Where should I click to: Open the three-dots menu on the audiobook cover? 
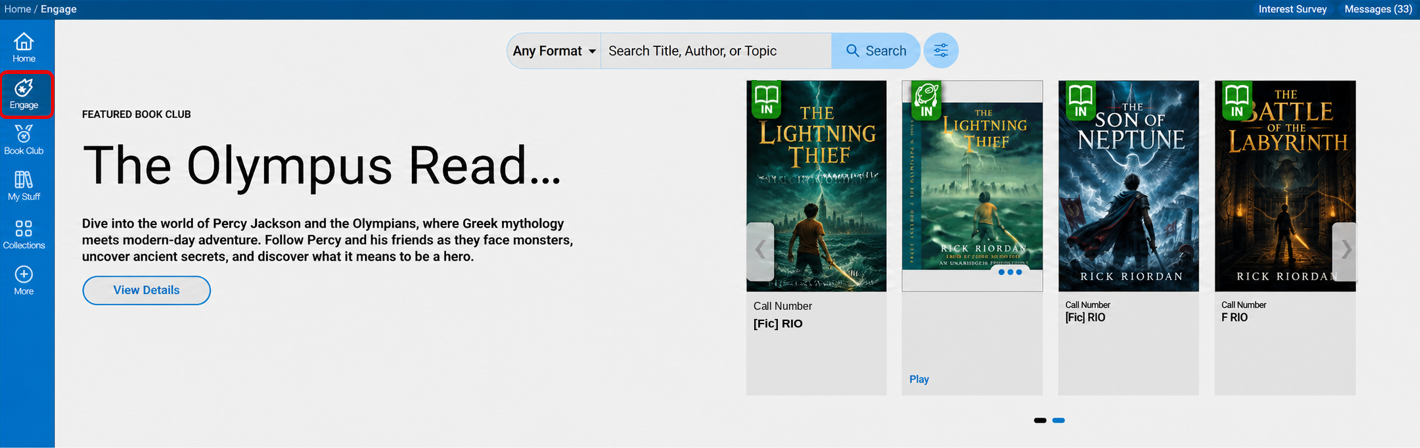click(x=1010, y=272)
